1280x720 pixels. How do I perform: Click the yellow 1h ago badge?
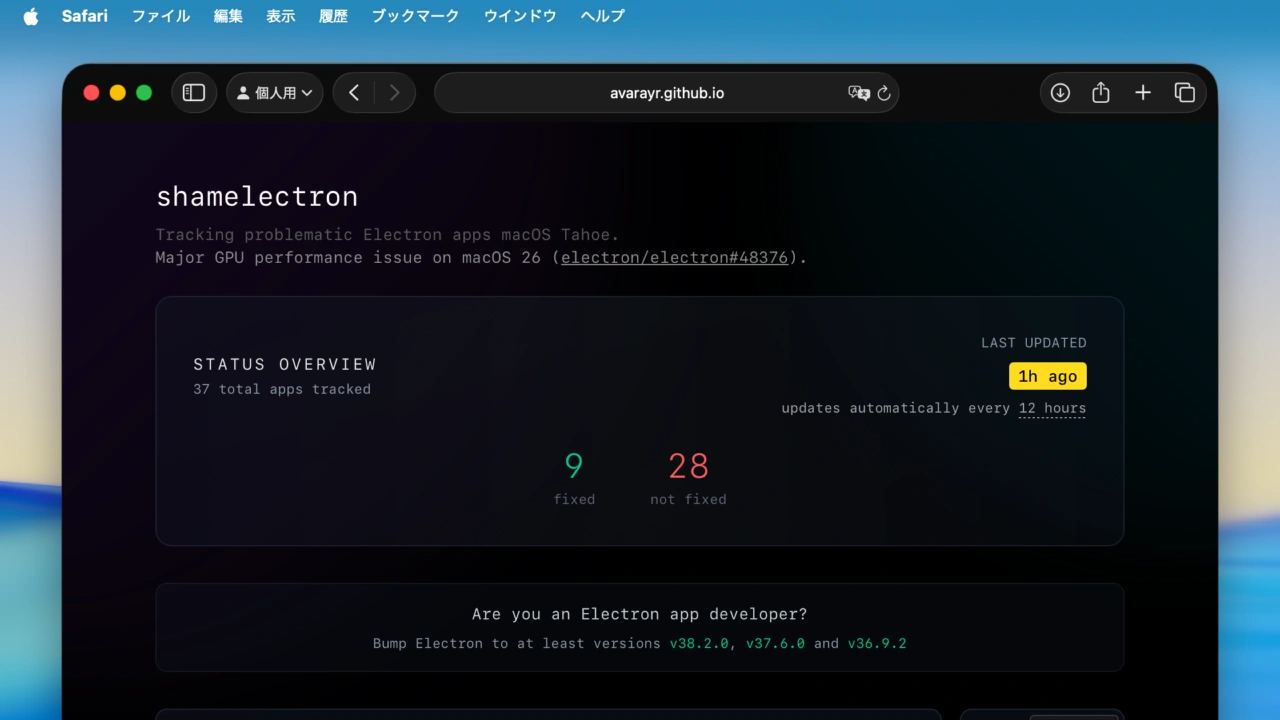(1047, 376)
